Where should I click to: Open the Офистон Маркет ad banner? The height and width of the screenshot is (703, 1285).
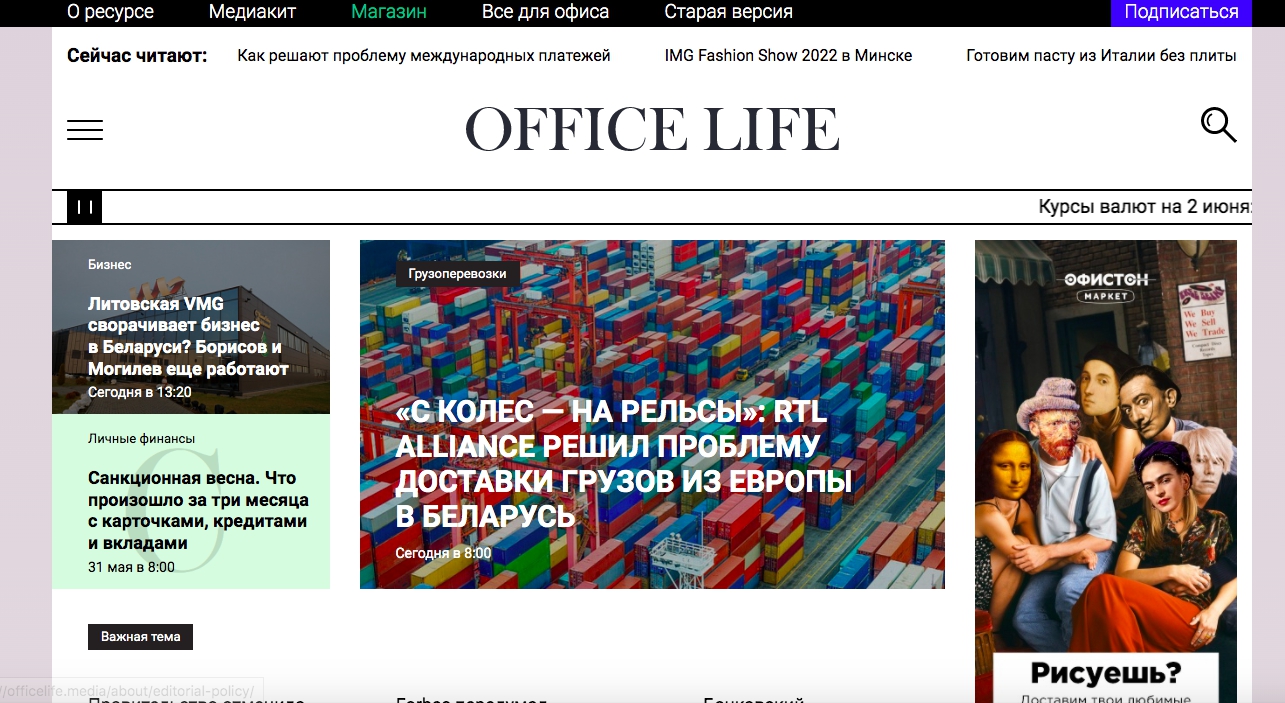[1106, 471]
